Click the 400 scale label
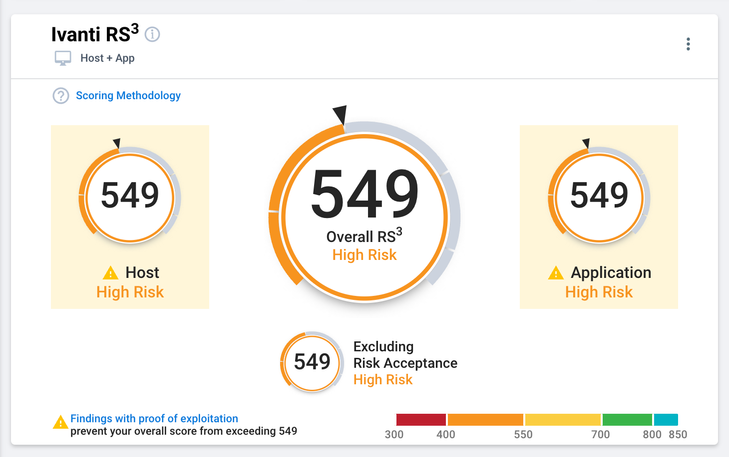The image size is (729, 457). point(445,435)
